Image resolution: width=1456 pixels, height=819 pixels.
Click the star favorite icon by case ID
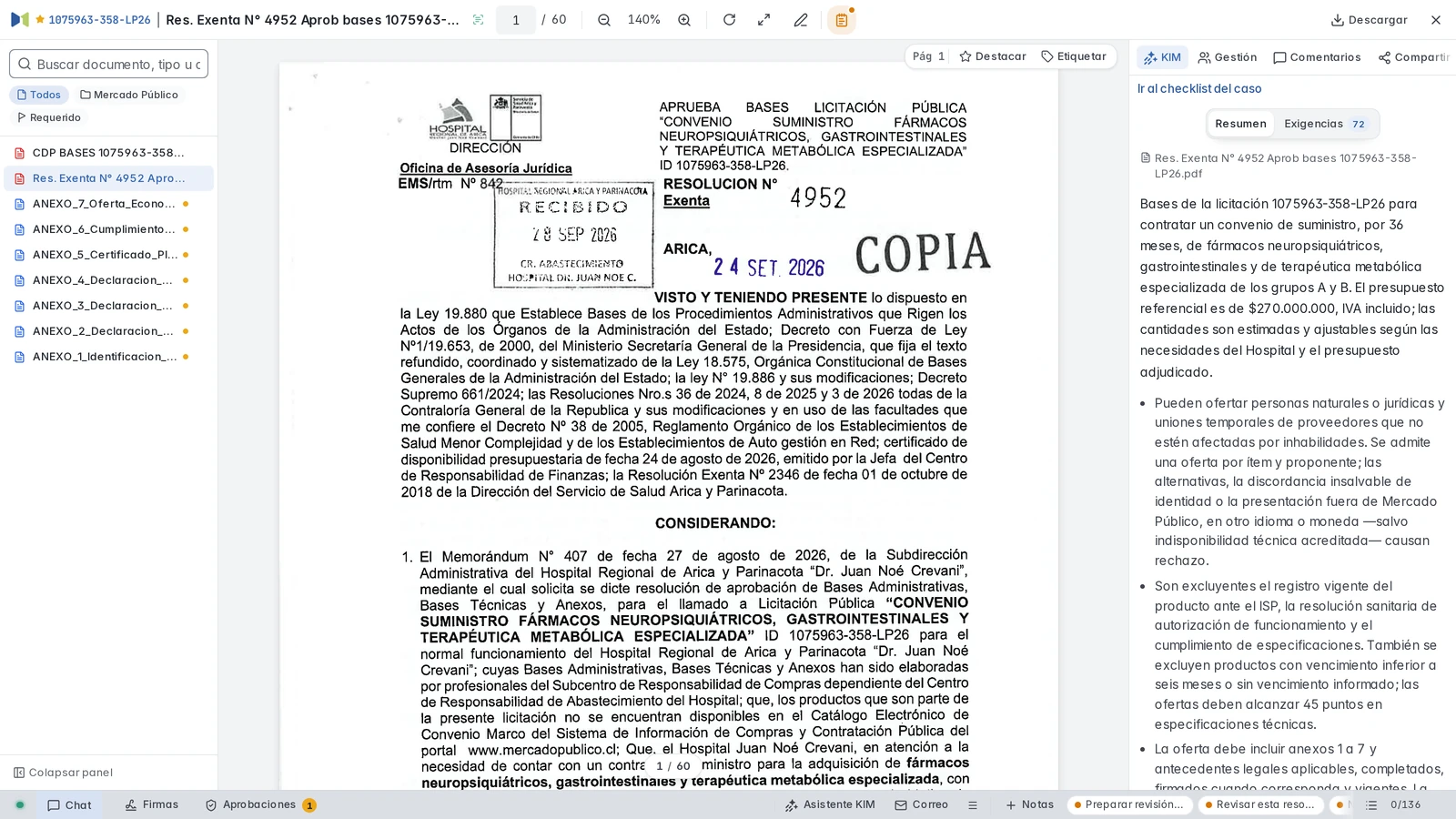40,19
